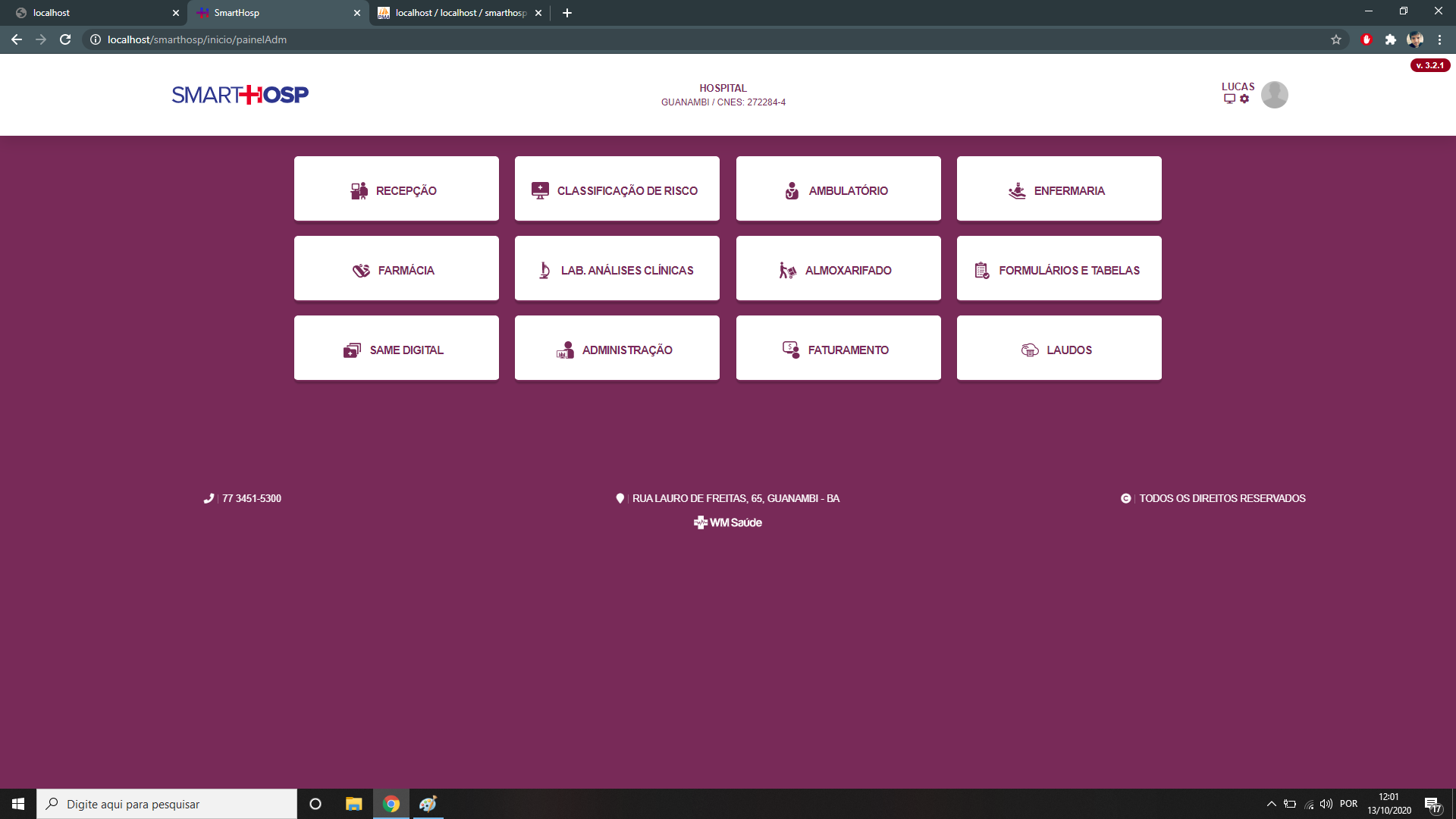The height and width of the screenshot is (819, 1456).
Task: Select the Same Digital archive icon
Action: [x=352, y=350]
